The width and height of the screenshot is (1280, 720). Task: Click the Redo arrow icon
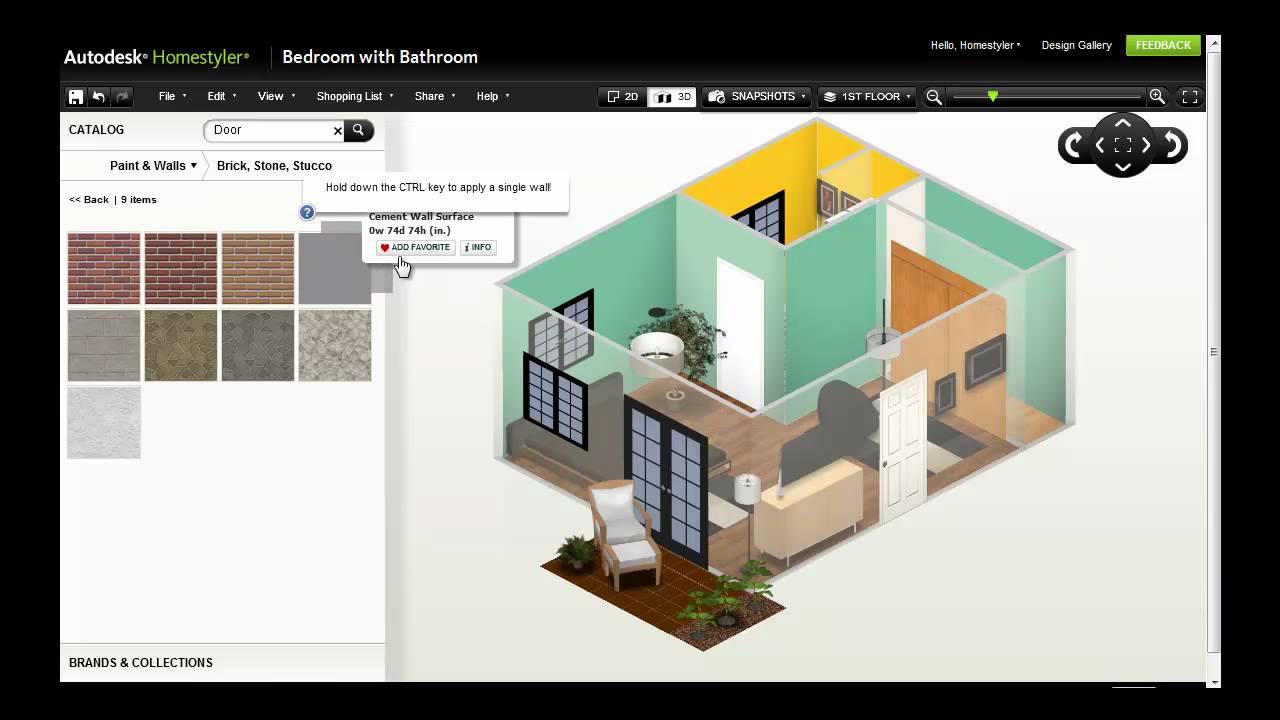[122, 97]
